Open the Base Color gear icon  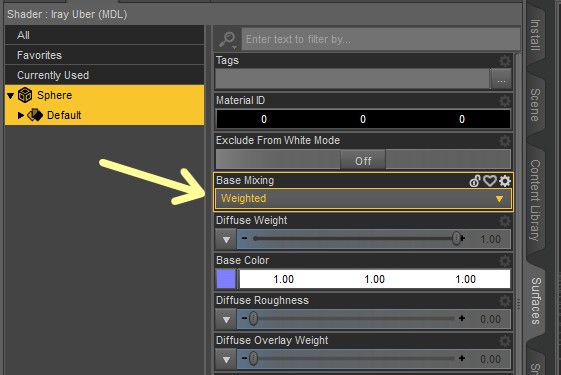505,261
